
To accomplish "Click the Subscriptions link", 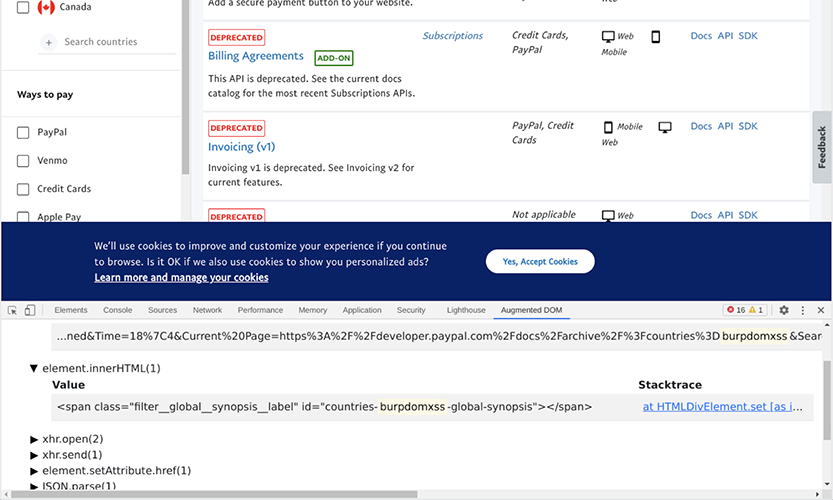I will 453,36.
